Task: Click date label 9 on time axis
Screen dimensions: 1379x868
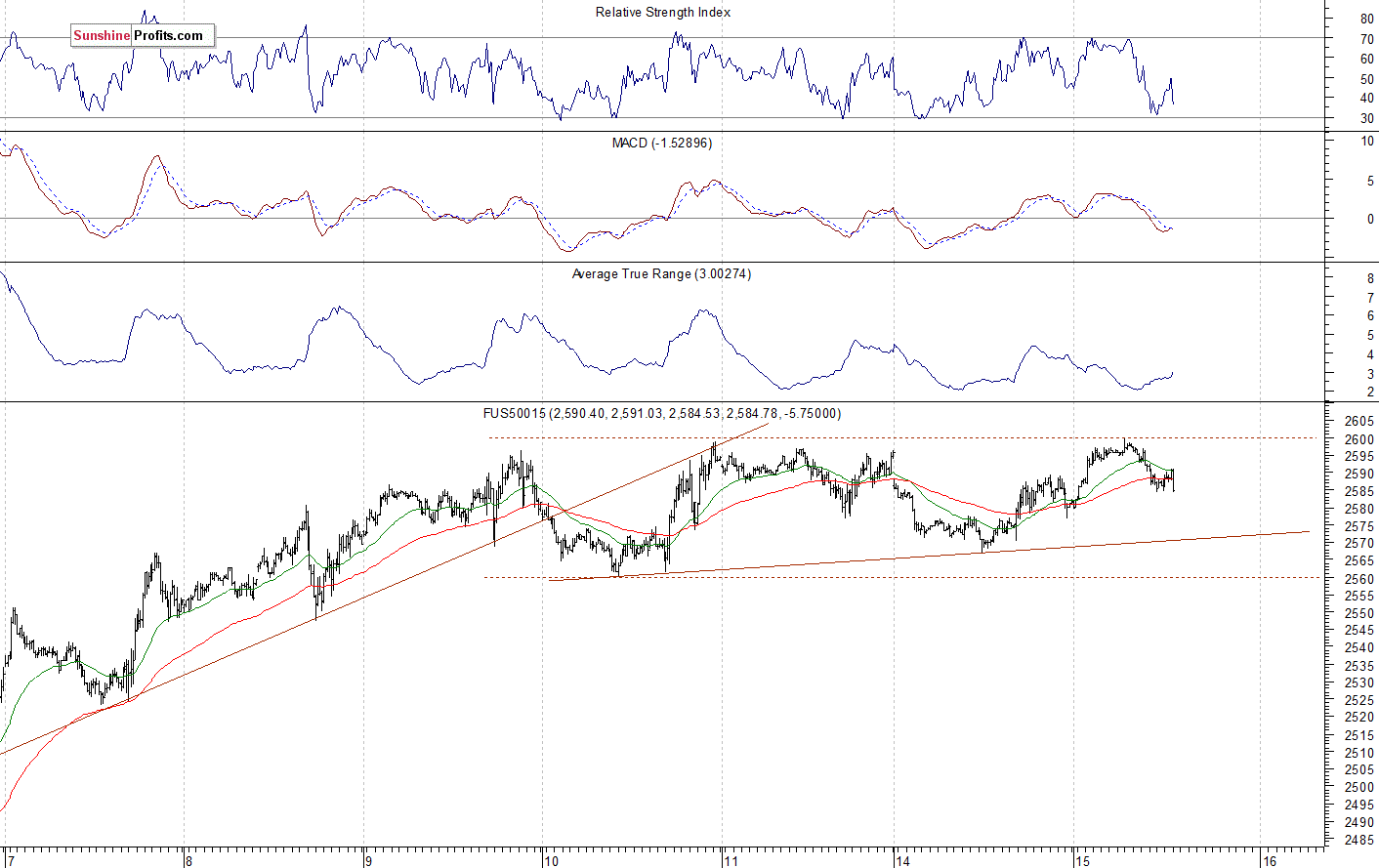Action: pyautogui.click(x=368, y=861)
